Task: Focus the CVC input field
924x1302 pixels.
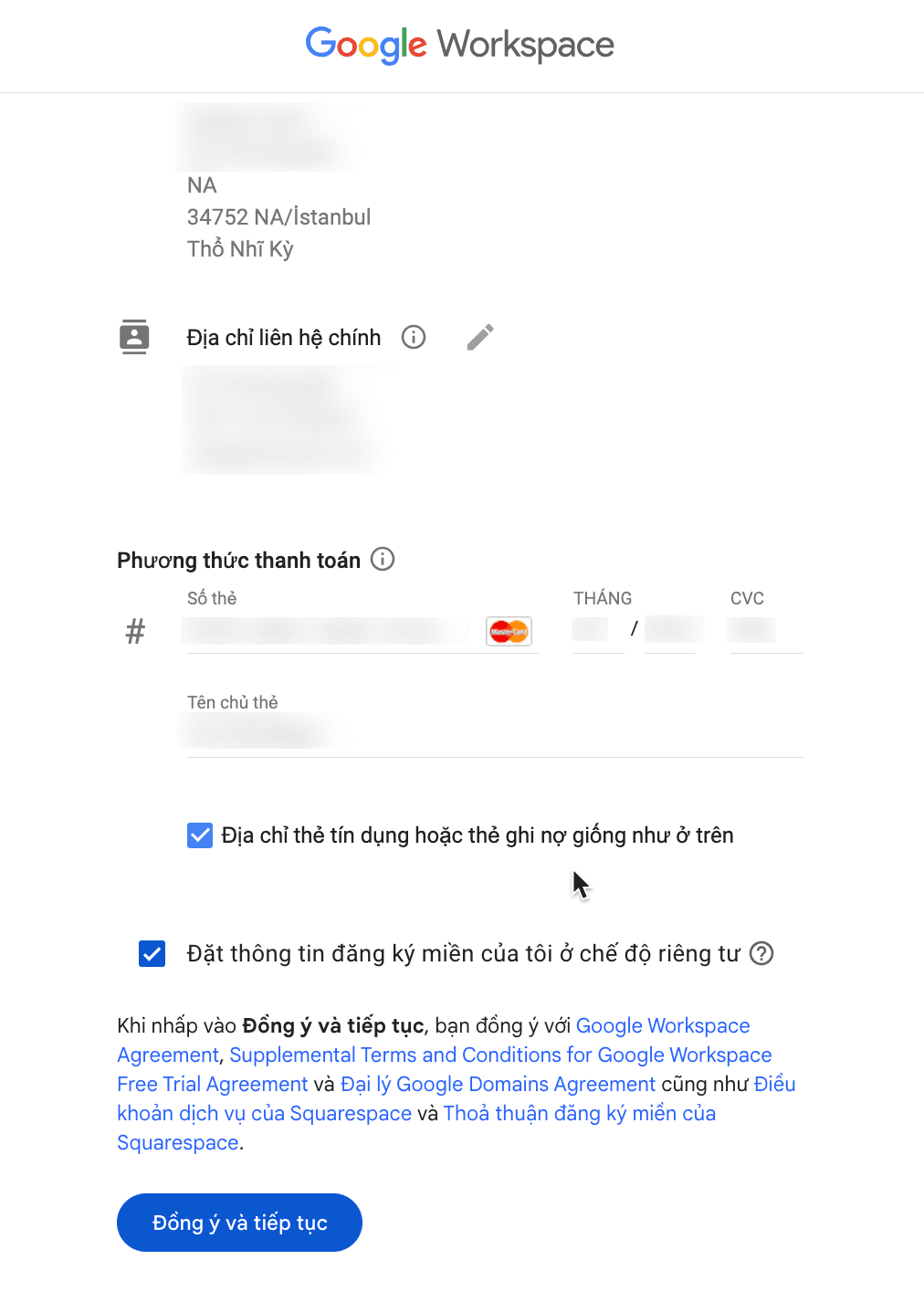Action: click(765, 630)
